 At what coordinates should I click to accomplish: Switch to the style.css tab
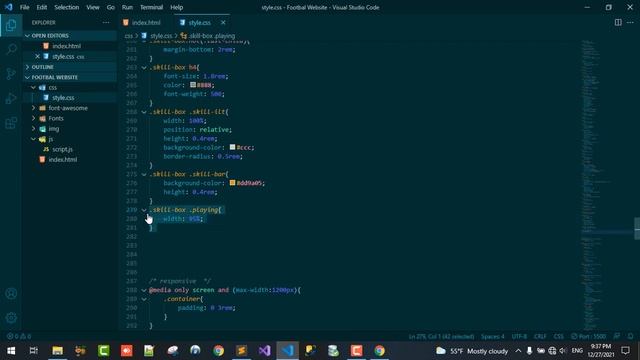click(x=199, y=22)
